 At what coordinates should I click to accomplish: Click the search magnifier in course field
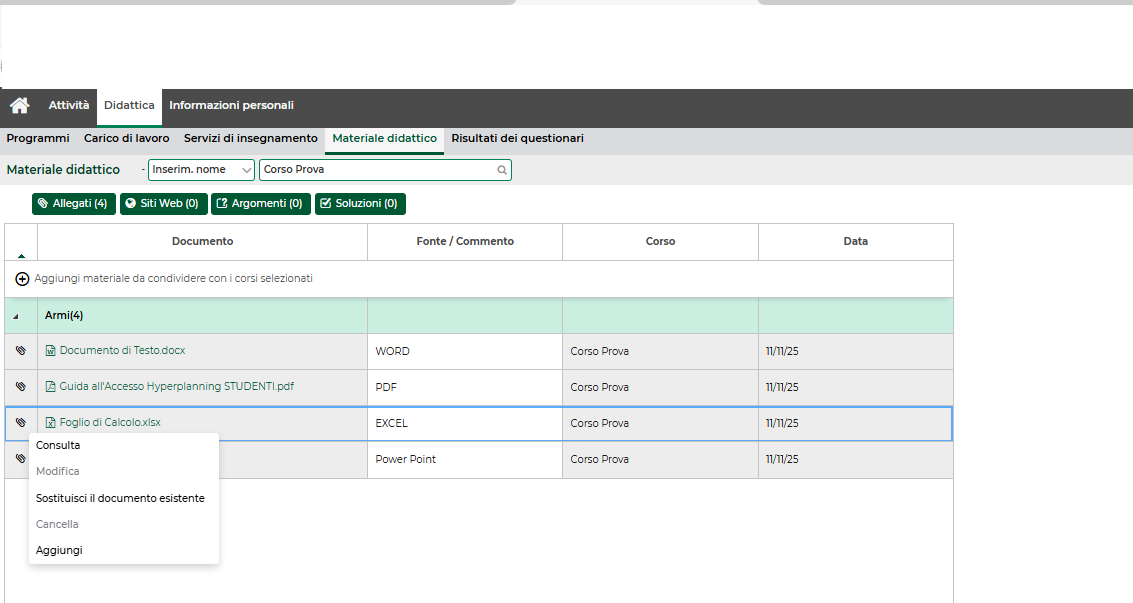tap(502, 170)
